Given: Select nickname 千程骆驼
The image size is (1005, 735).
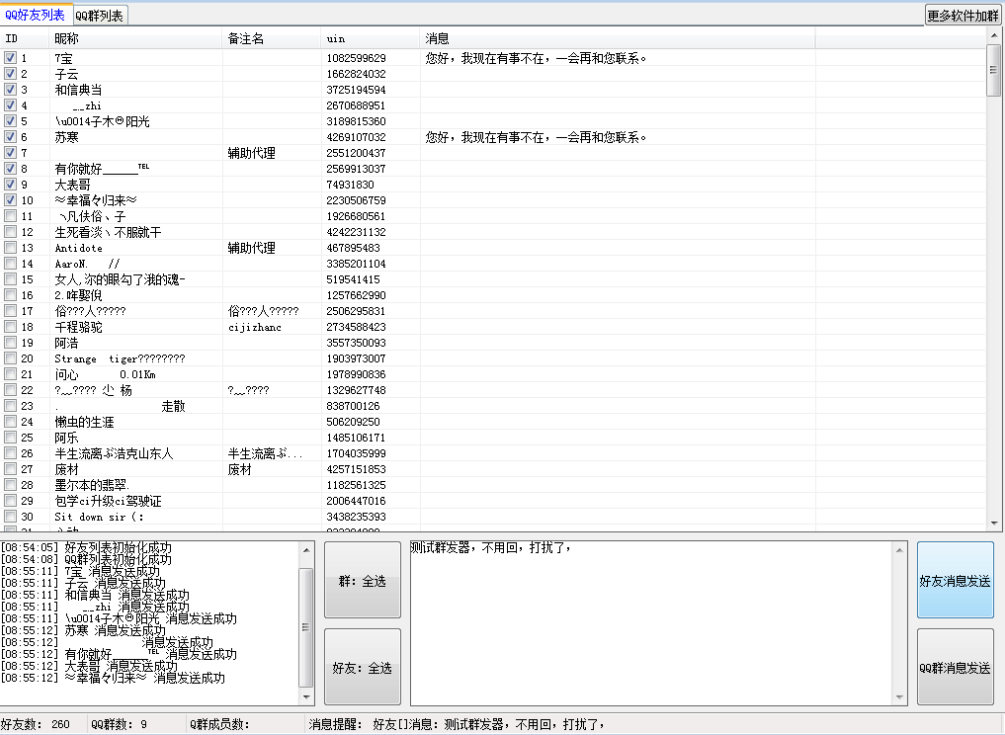Looking at the screenshot, I should click(x=78, y=327).
